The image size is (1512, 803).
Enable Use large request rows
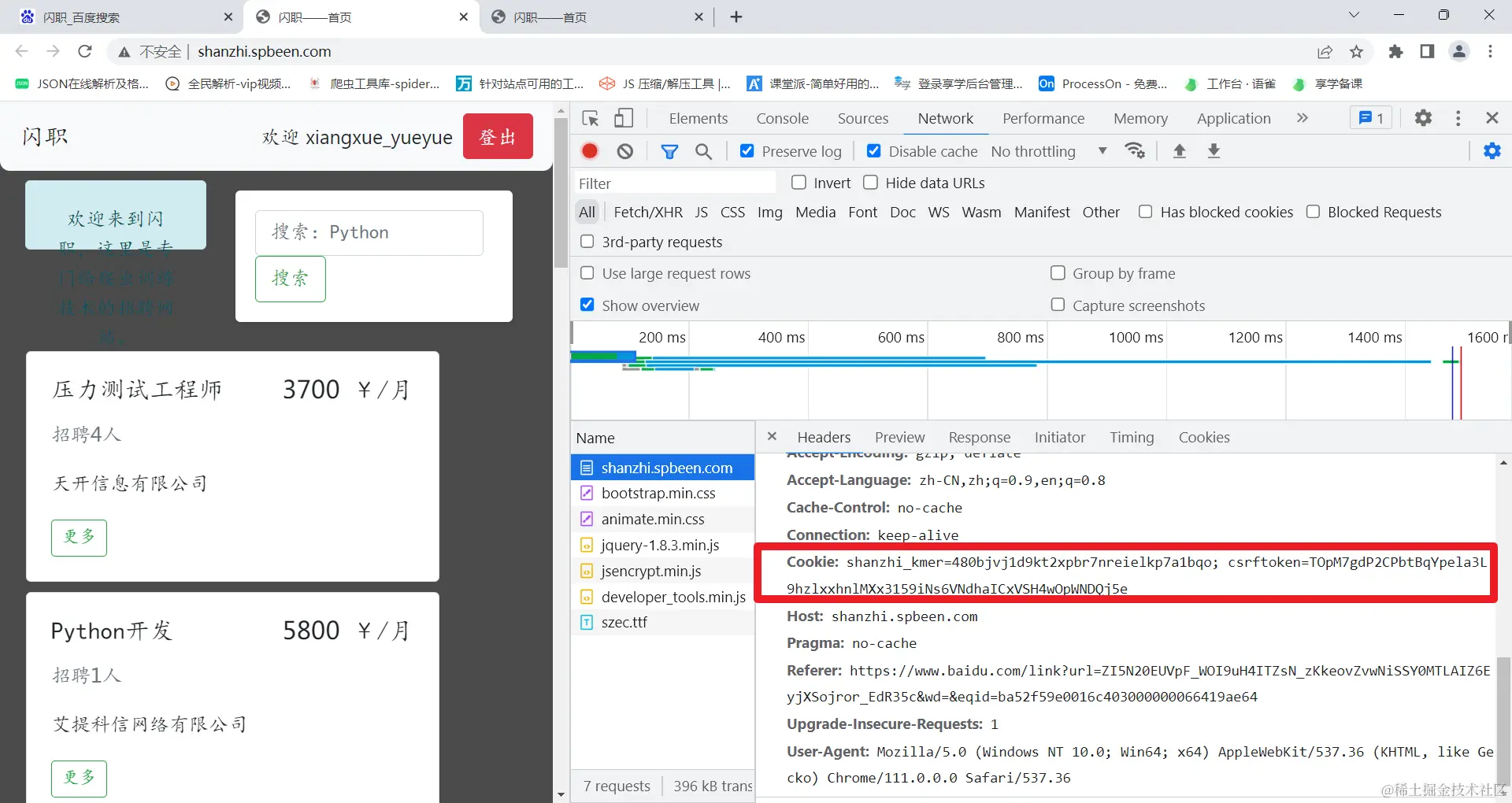coord(587,273)
